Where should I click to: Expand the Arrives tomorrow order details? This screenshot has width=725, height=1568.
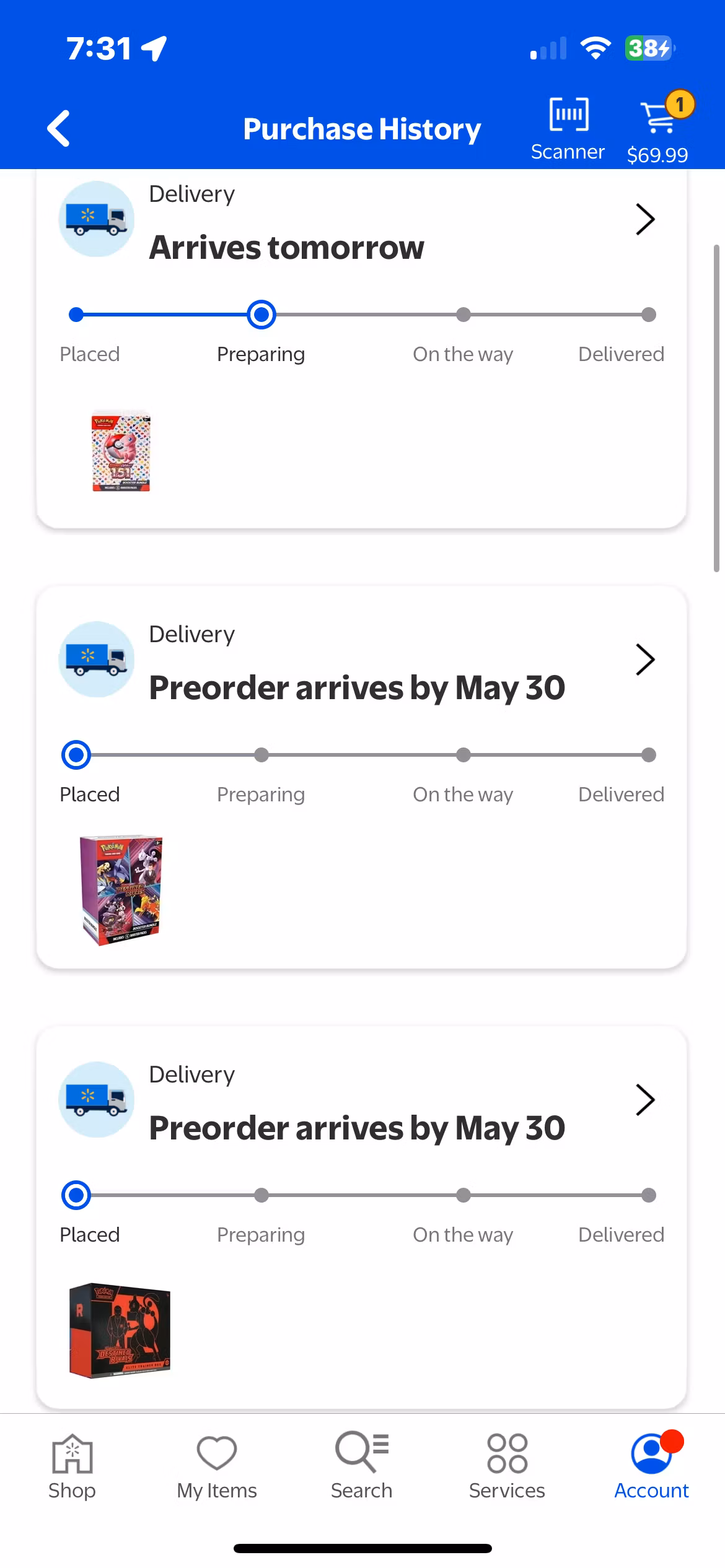tap(645, 219)
